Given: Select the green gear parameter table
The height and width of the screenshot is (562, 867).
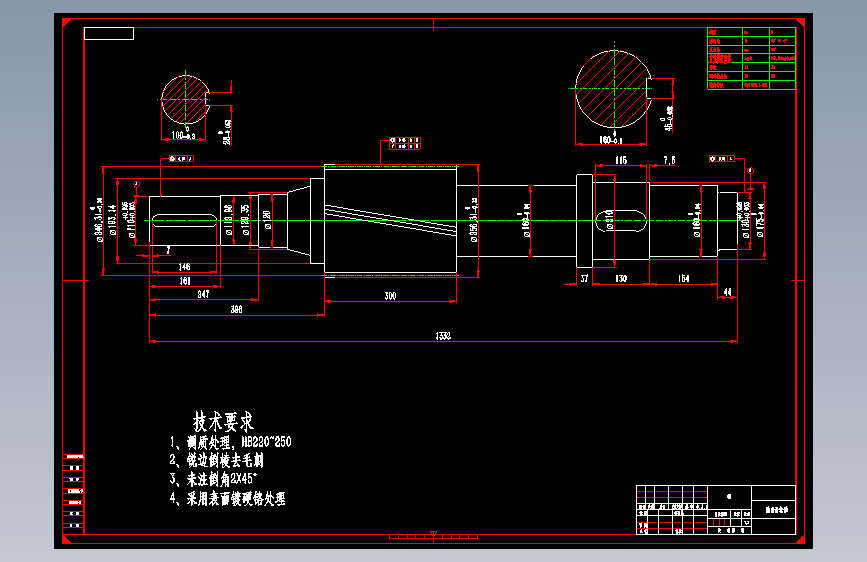Looking at the screenshot, I should (x=751, y=58).
